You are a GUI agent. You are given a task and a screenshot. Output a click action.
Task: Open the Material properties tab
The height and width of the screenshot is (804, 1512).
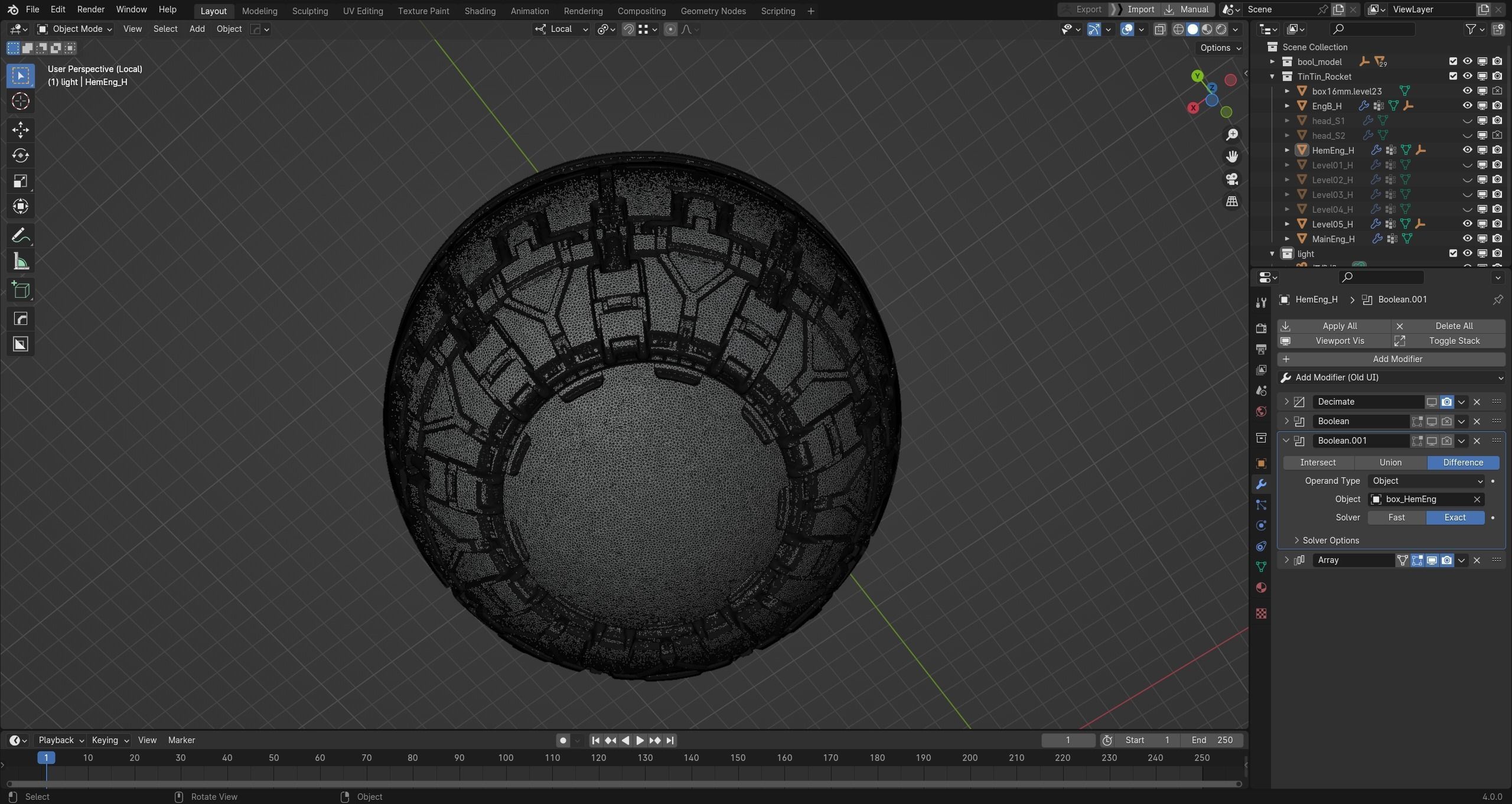tap(1262, 588)
